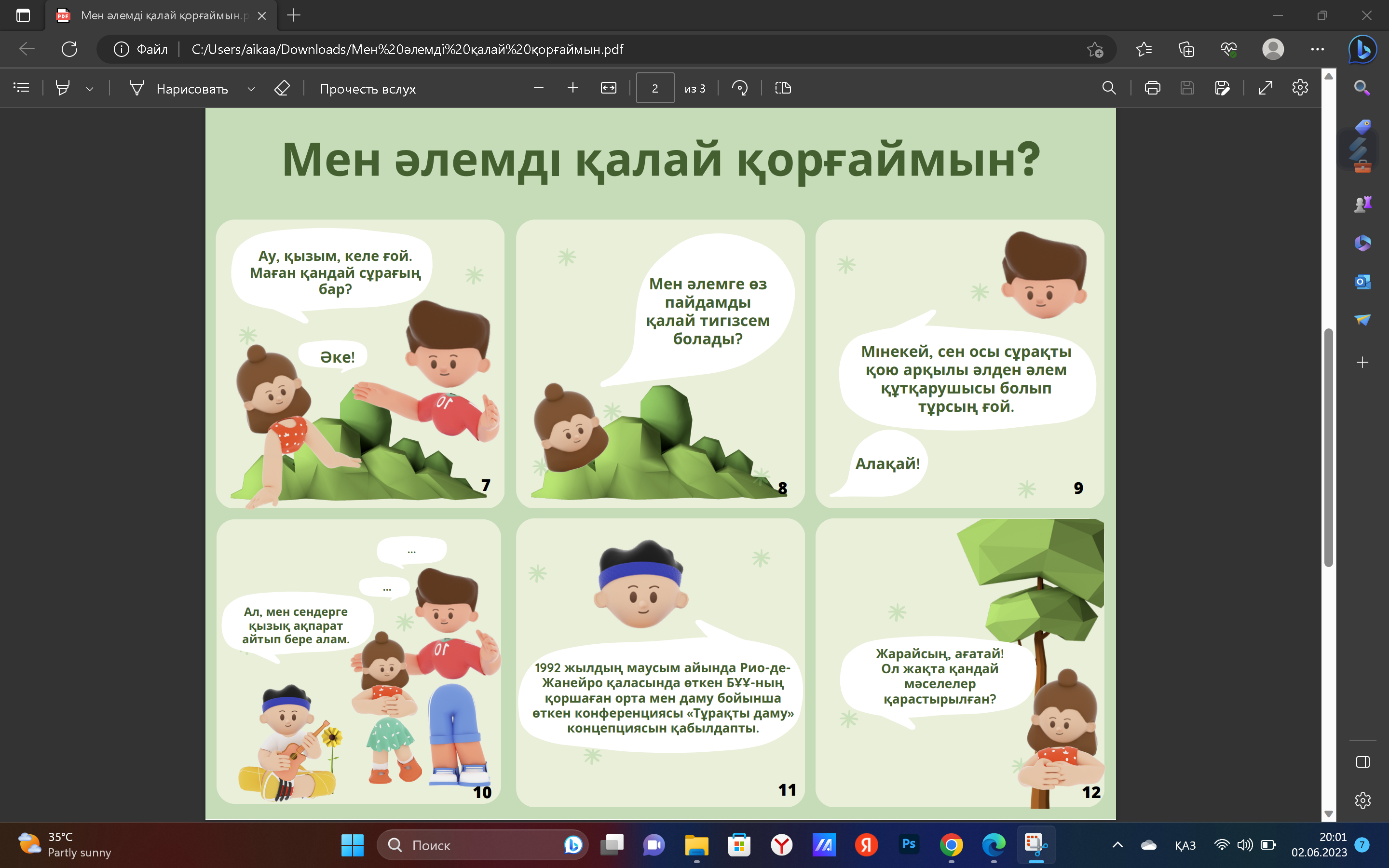
Task: Expand the highlighter options dropdown arrow
Action: click(90, 89)
